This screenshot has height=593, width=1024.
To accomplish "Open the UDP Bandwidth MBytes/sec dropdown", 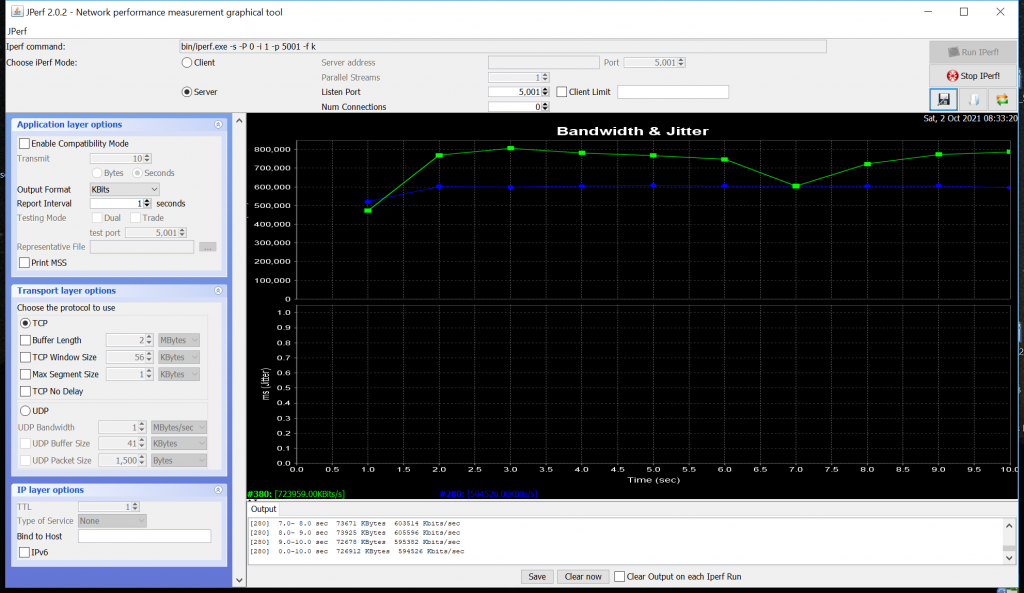I will pyautogui.click(x=179, y=427).
